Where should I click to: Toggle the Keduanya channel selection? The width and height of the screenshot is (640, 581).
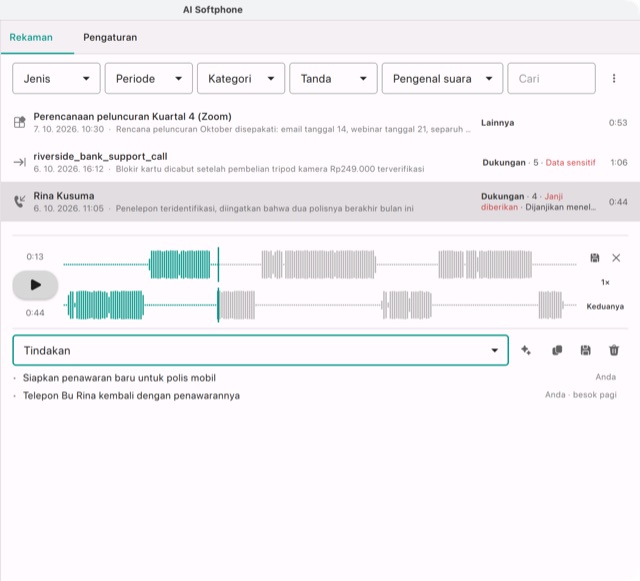point(605,307)
